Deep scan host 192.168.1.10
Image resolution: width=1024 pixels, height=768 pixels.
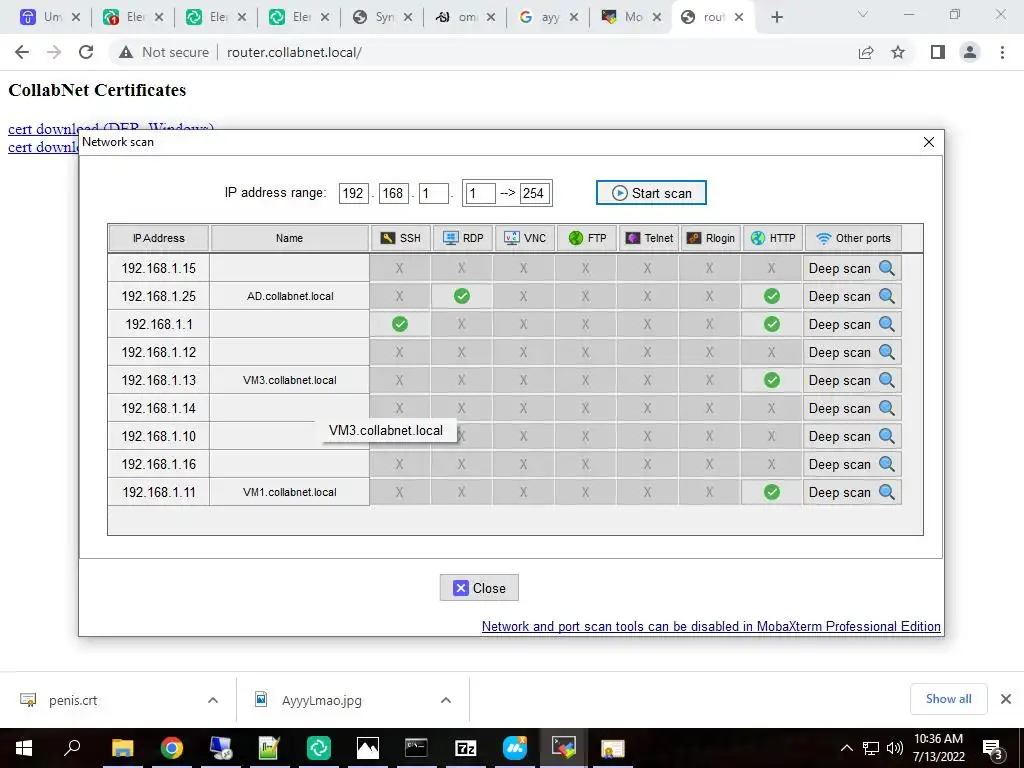pos(852,436)
